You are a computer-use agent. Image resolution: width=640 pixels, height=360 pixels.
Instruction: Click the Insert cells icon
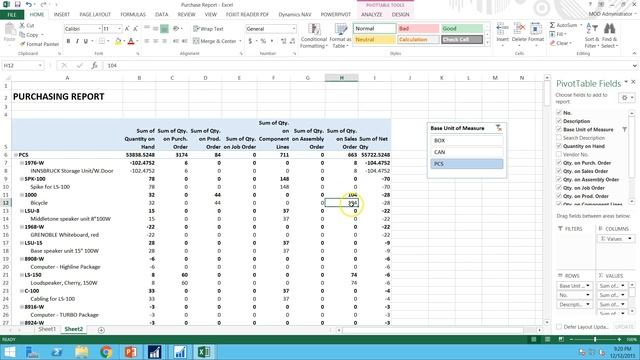pos(502,29)
